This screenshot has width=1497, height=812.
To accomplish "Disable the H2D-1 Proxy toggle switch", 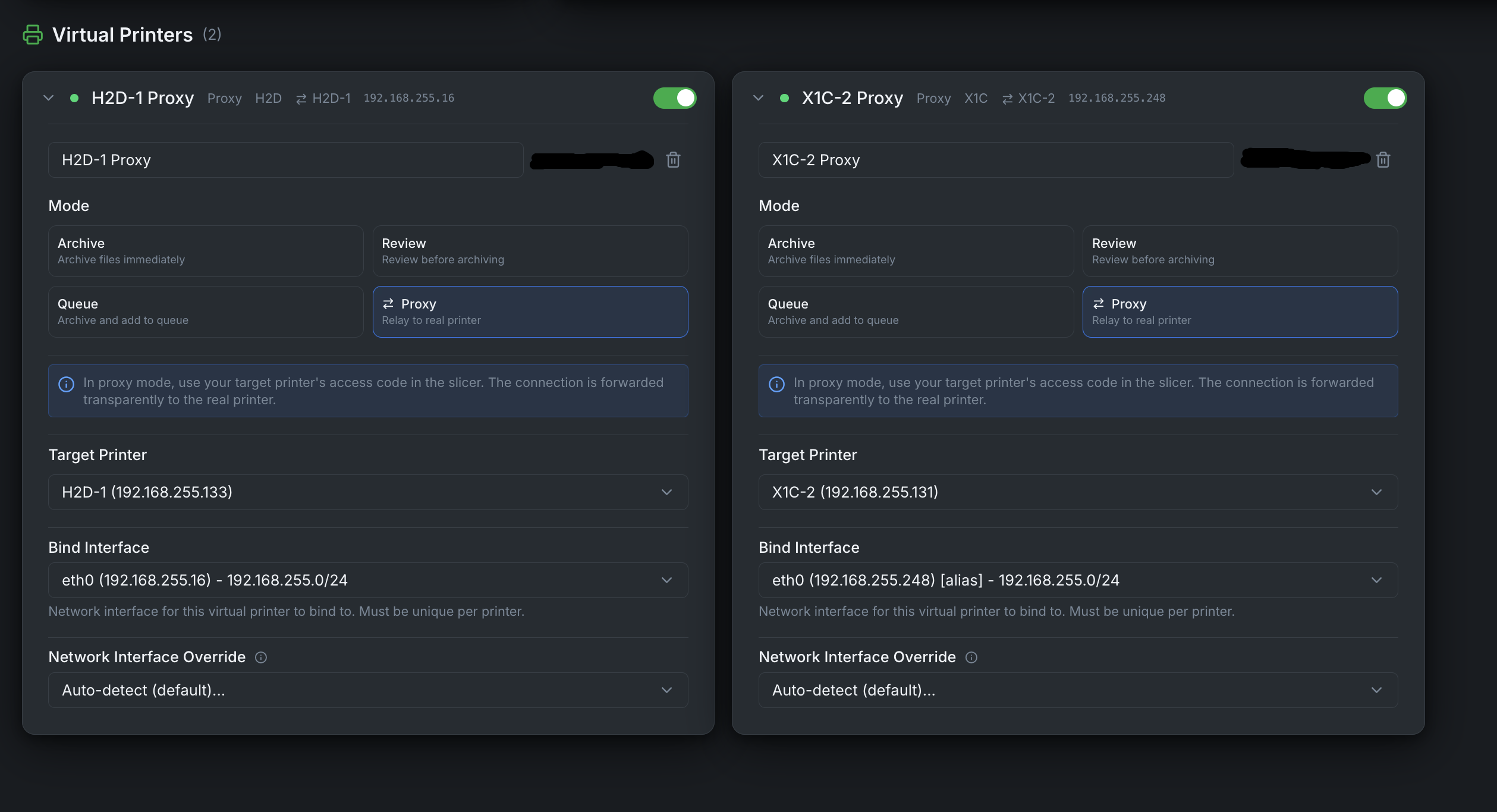I will coord(674,97).
